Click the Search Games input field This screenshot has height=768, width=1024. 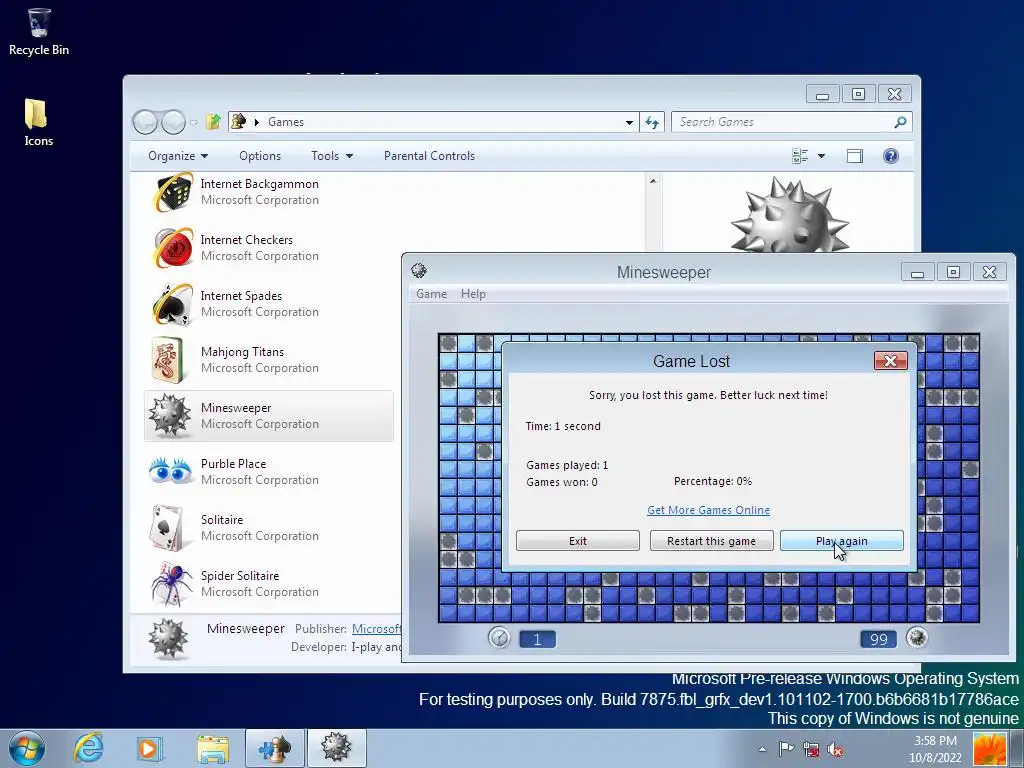[x=782, y=122]
